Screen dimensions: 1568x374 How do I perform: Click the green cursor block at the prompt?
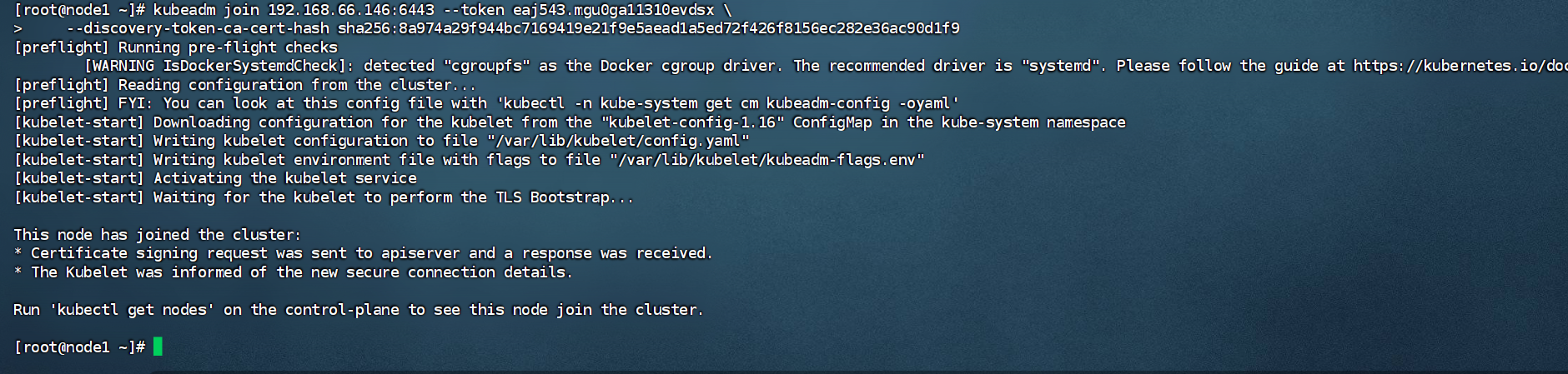point(158,347)
